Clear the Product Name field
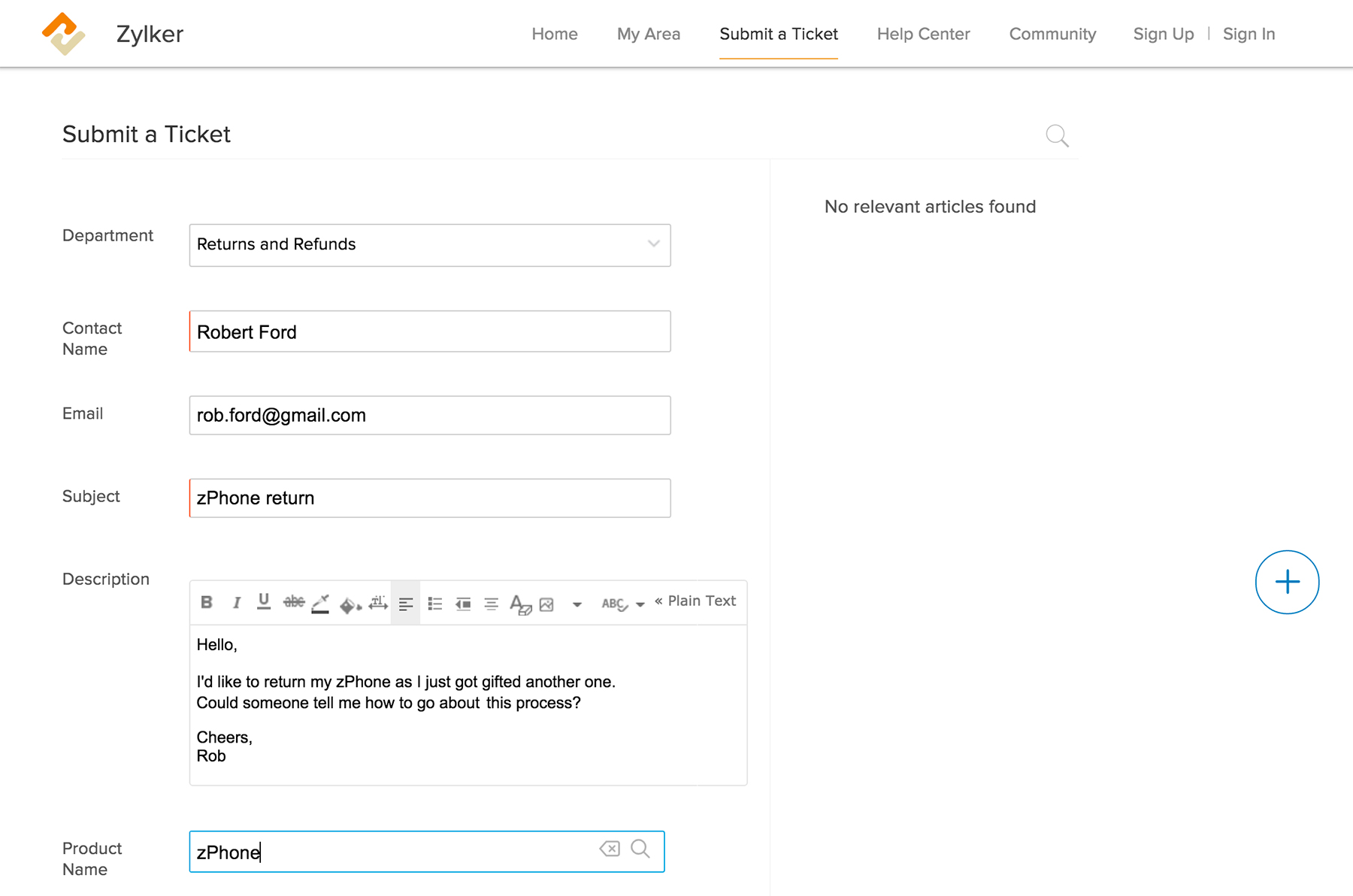 pos(610,849)
